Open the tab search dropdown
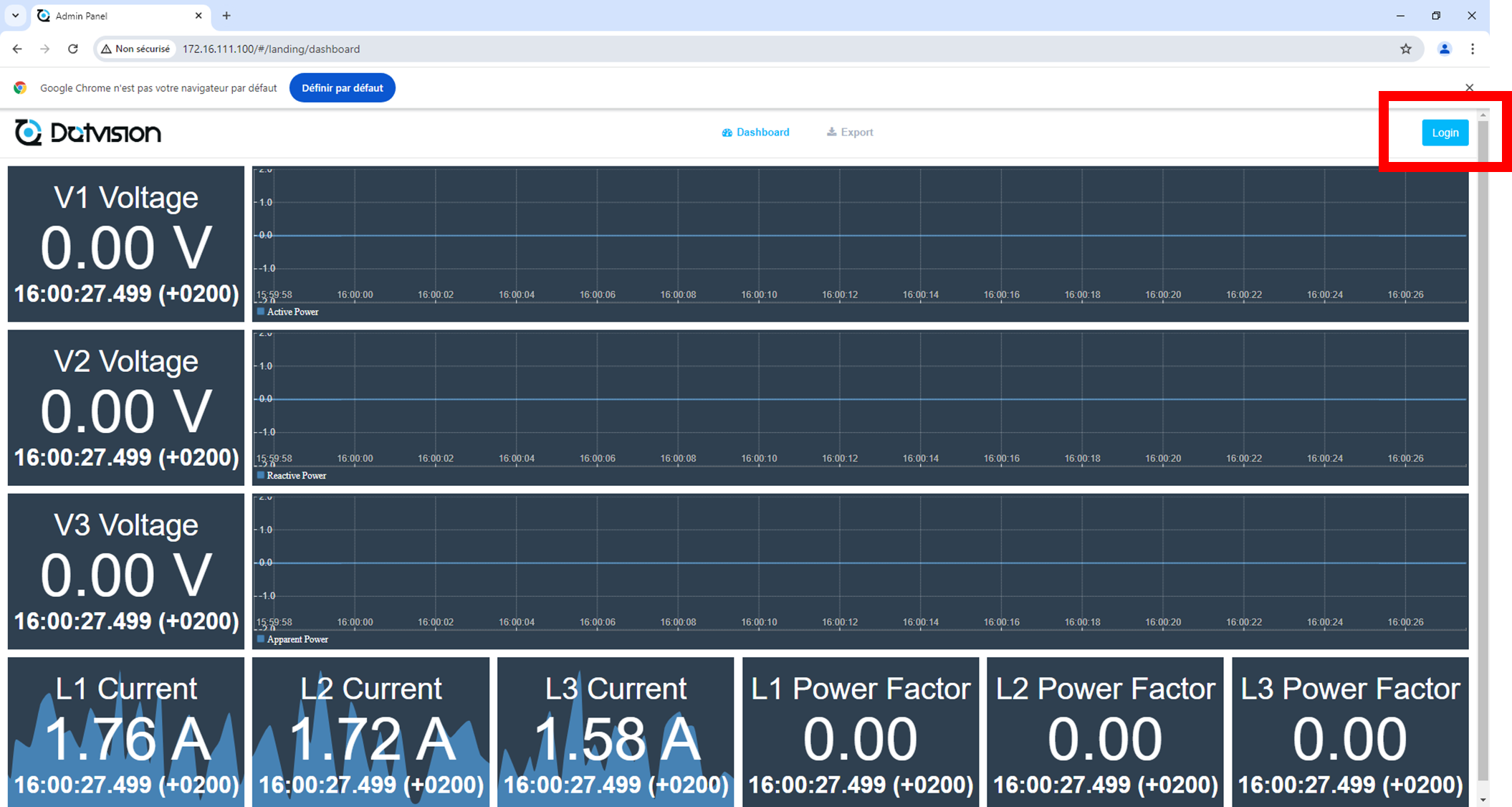 pos(15,15)
